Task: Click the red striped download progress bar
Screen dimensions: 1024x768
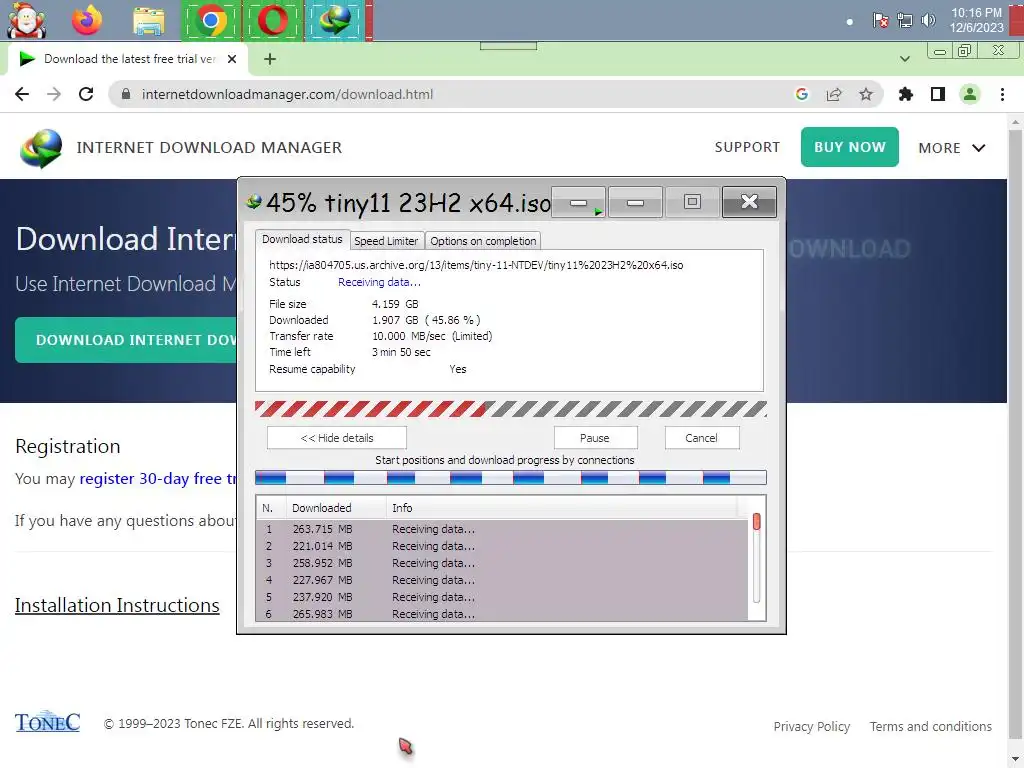Action: (x=511, y=409)
